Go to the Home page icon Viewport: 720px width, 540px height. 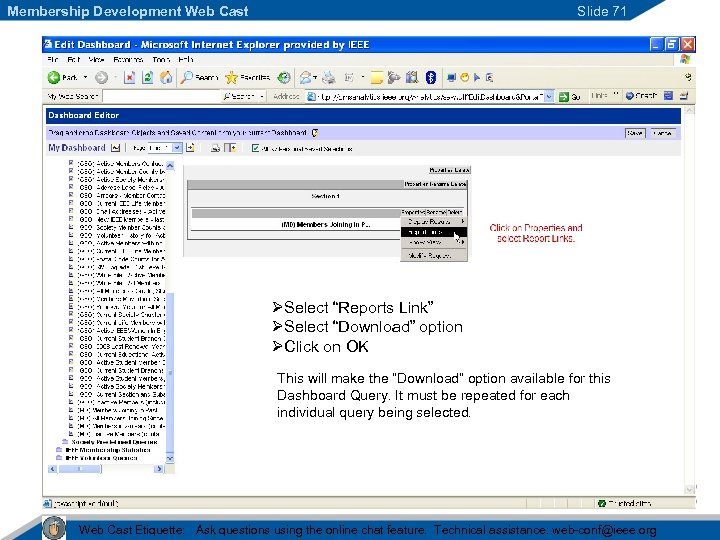click(x=166, y=78)
